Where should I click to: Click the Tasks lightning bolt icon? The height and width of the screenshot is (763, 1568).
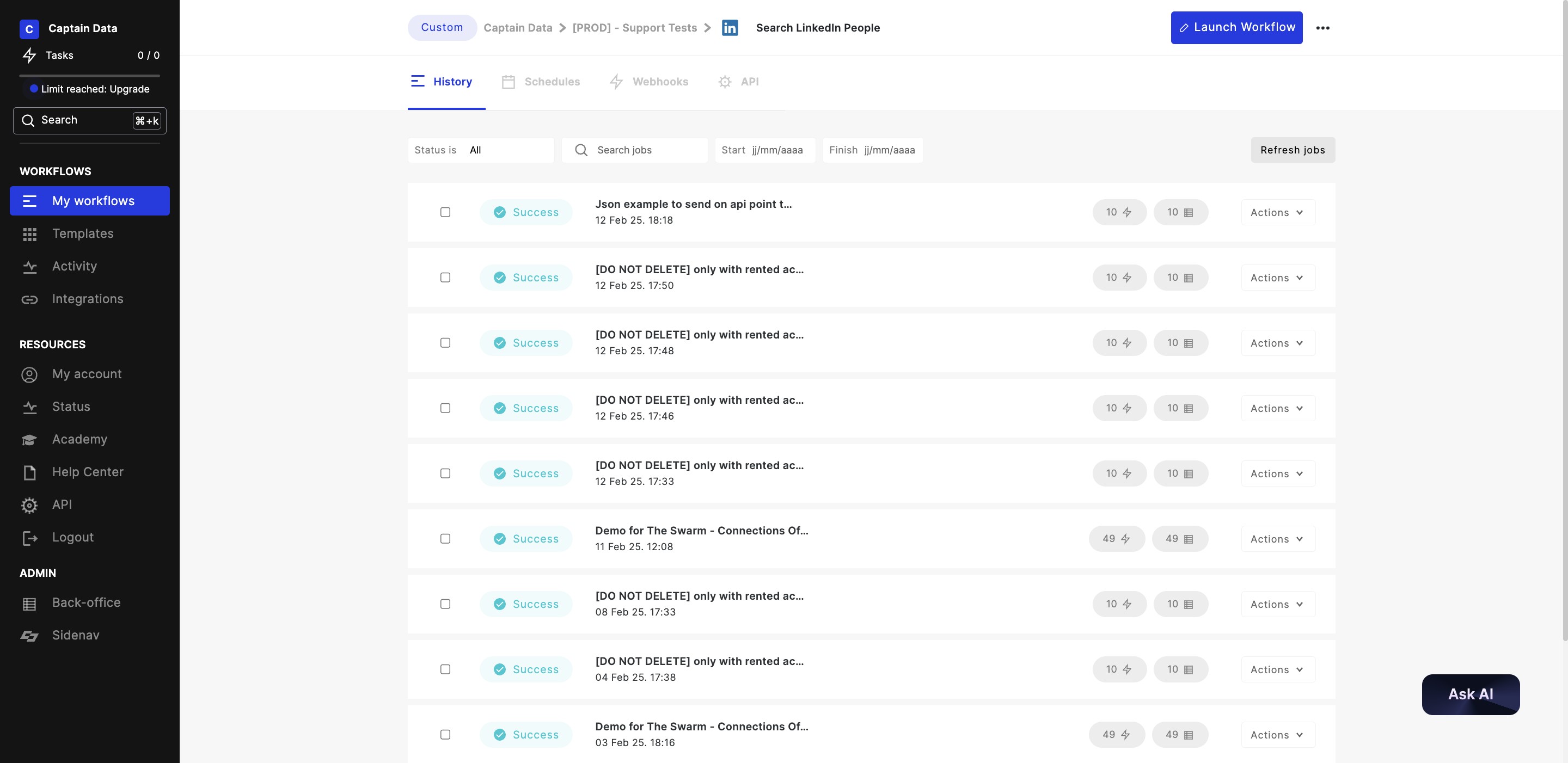pyautogui.click(x=29, y=56)
